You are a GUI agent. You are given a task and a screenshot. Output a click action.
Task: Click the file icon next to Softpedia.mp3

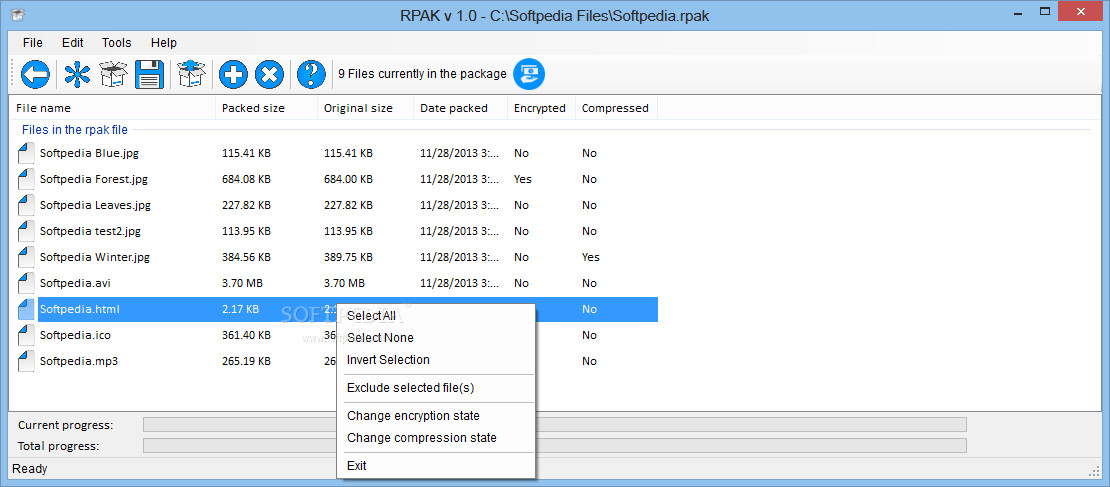coord(26,361)
